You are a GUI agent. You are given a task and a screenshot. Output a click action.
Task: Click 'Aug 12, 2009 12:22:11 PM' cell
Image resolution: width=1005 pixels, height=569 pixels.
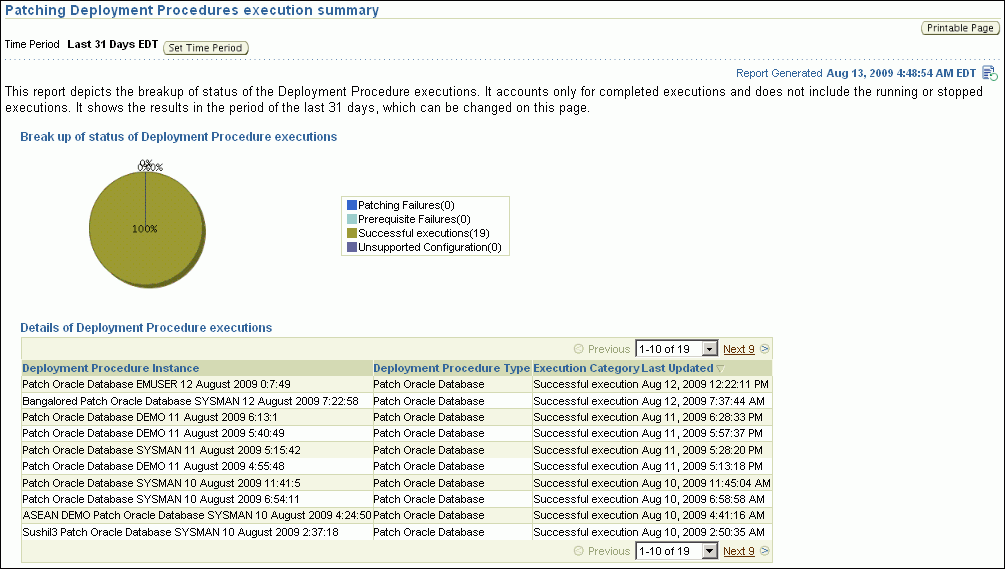705,384
